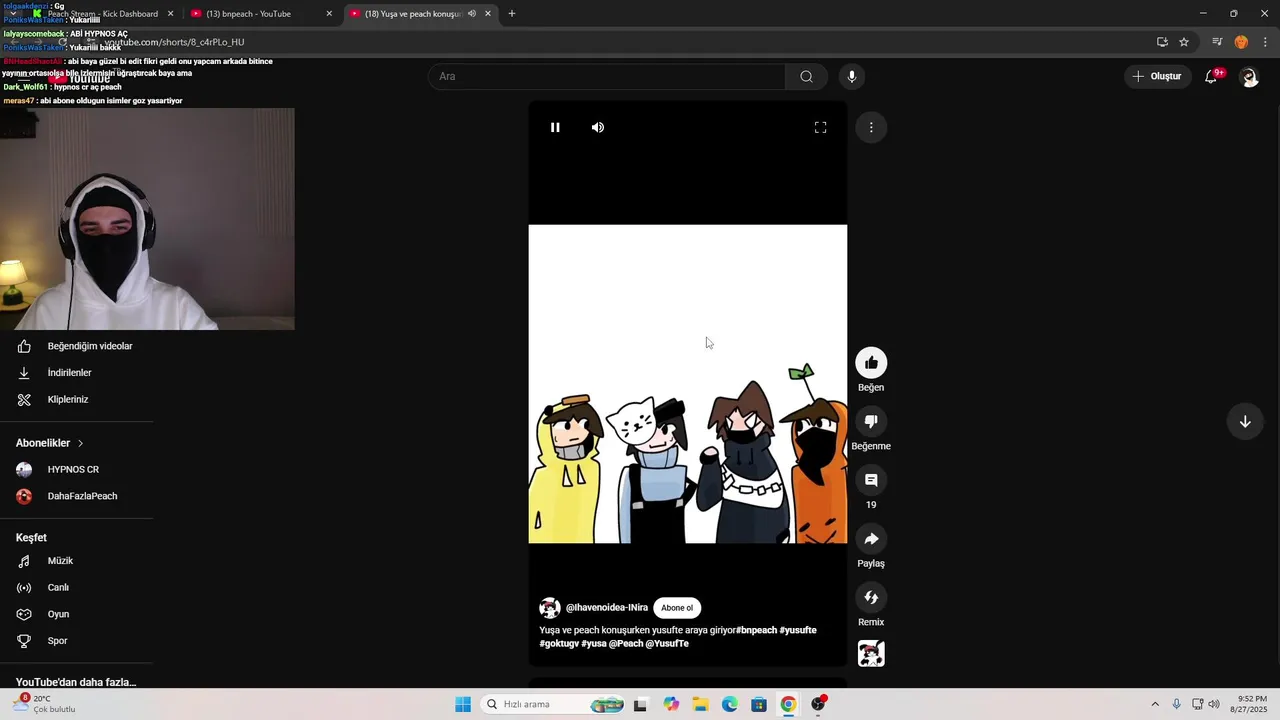Pause the playing Short

555,127
